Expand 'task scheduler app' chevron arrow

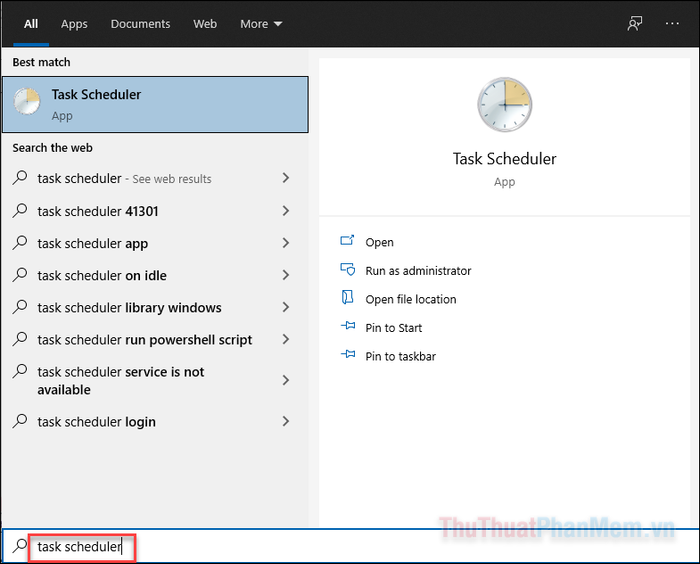pyautogui.click(x=286, y=243)
